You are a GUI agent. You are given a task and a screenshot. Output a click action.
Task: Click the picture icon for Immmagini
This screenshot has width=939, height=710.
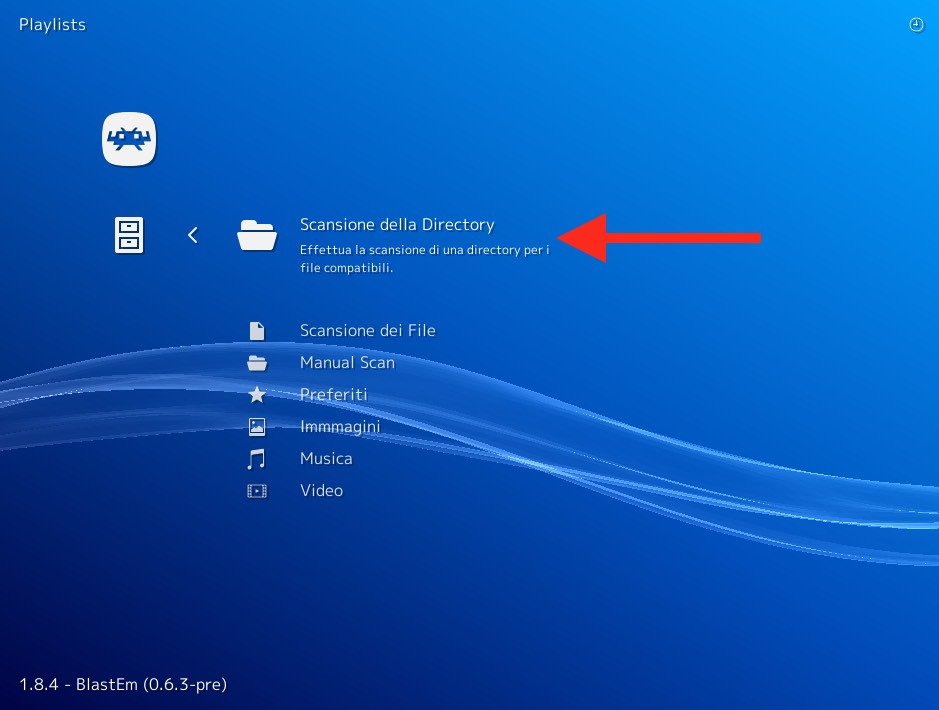tap(257, 426)
